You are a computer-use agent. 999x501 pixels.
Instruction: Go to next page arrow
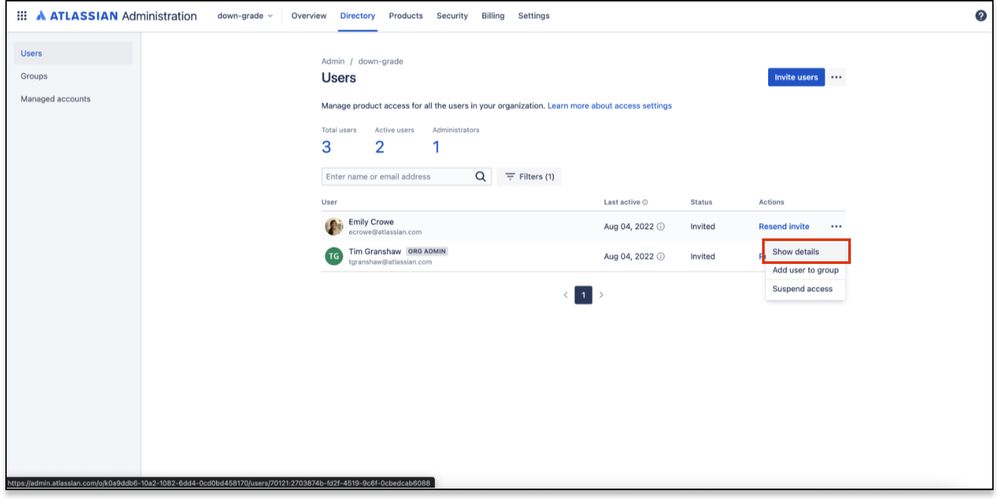tap(601, 295)
